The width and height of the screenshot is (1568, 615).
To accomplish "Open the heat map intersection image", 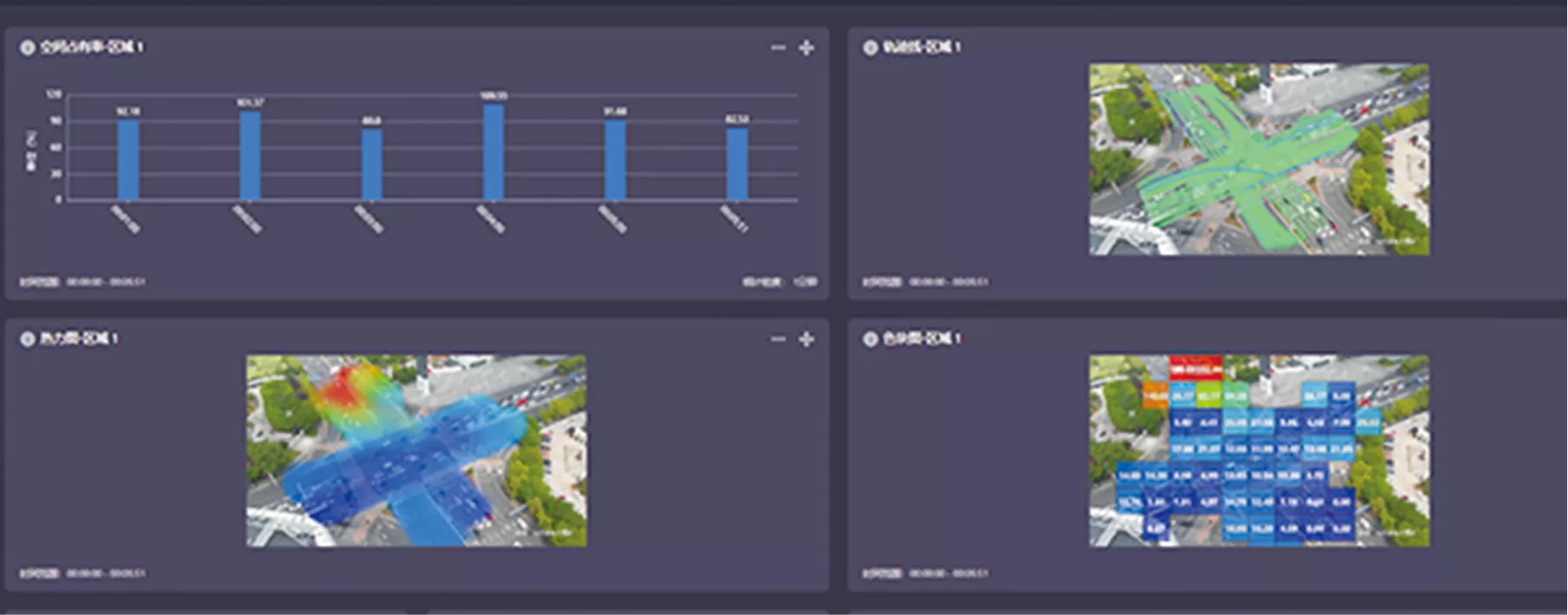I will [416, 450].
